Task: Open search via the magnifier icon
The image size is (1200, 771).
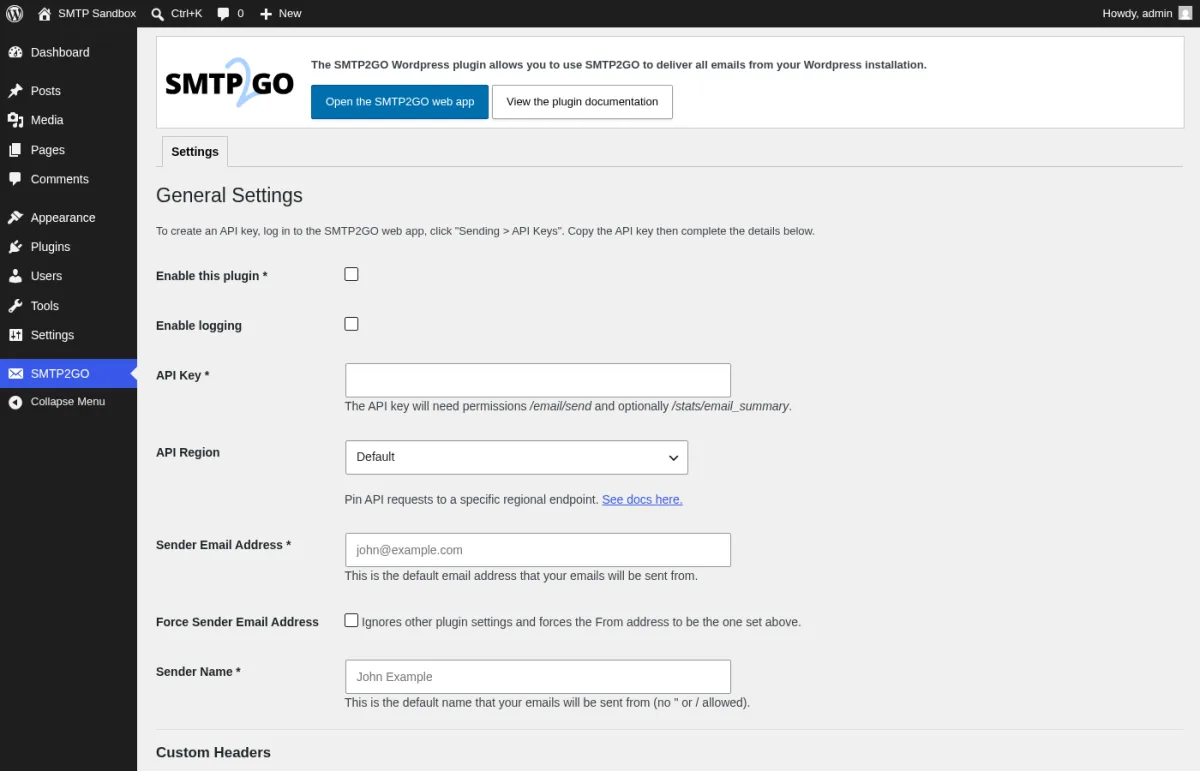Action: (x=158, y=14)
